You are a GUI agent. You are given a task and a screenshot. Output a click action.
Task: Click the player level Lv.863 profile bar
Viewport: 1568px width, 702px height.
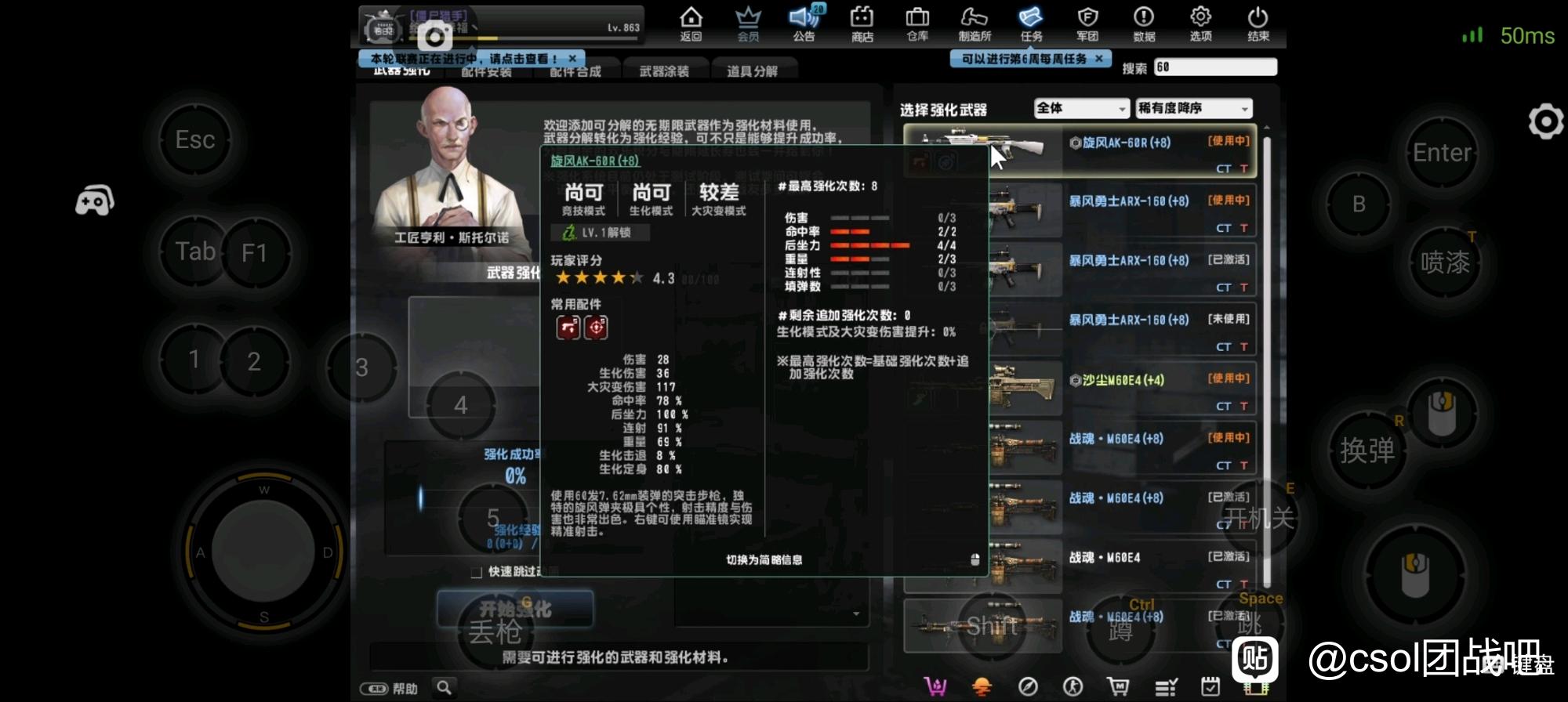502,25
